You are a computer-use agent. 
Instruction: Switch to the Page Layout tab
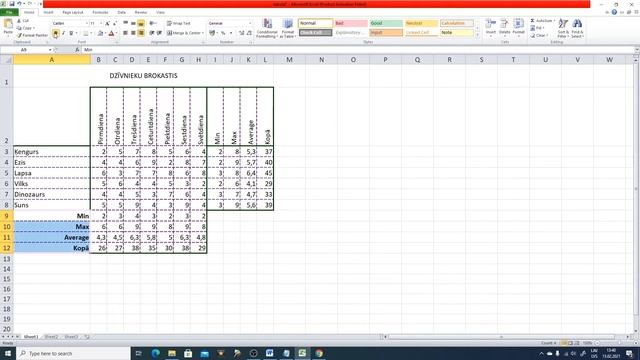click(x=73, y=12)
